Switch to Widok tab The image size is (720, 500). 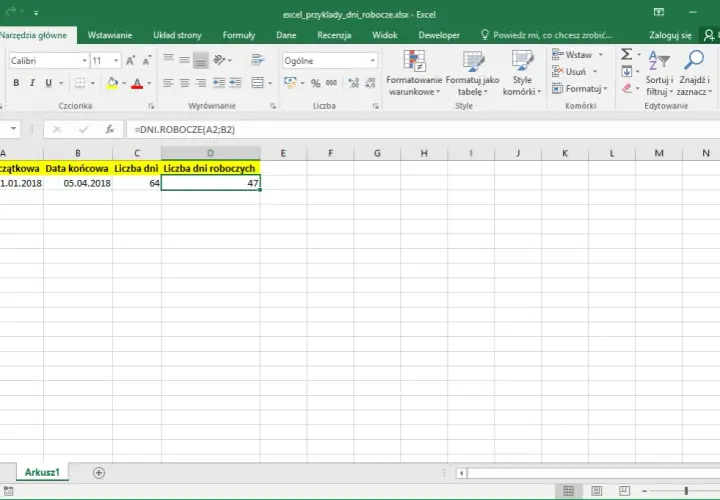click(x=385, y=35)
